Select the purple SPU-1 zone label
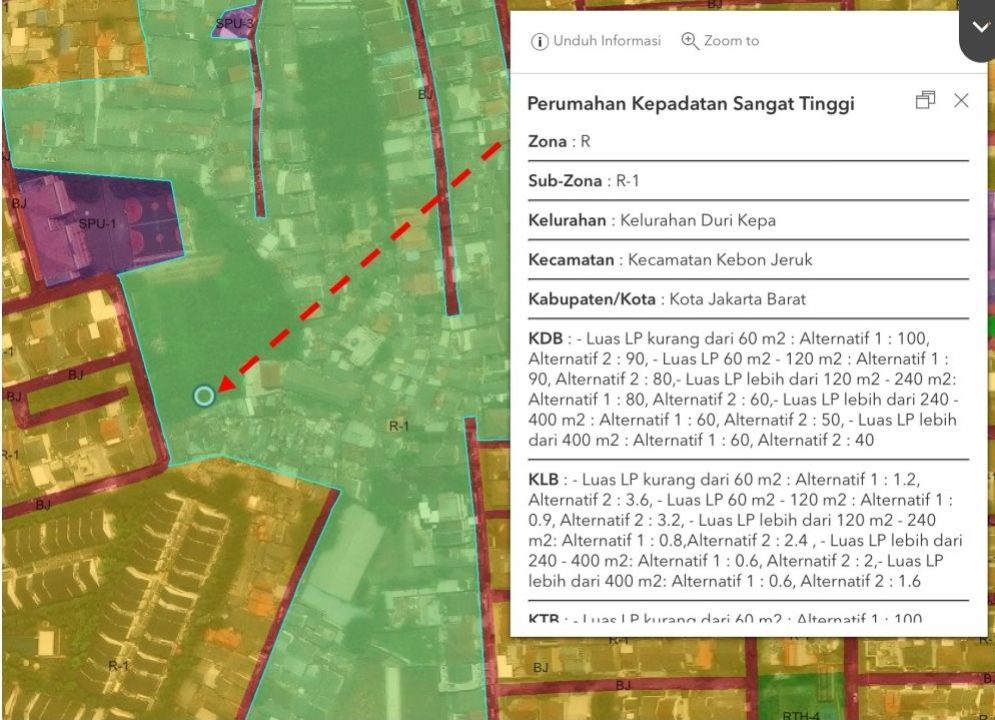This screenshot has height=720, width=995. (x=98, y=223)
